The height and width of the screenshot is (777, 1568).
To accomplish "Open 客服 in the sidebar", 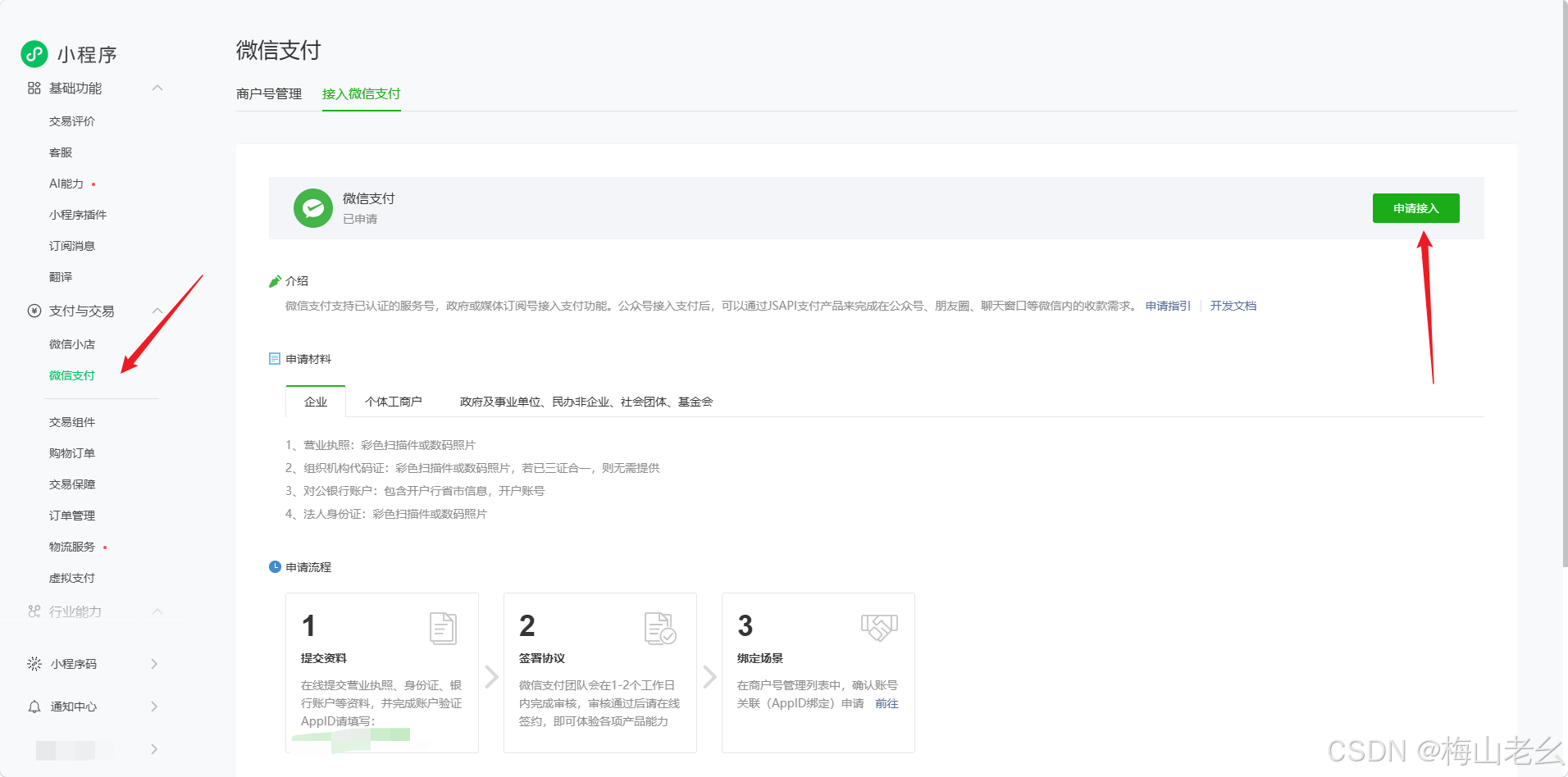I will [61, 152].
